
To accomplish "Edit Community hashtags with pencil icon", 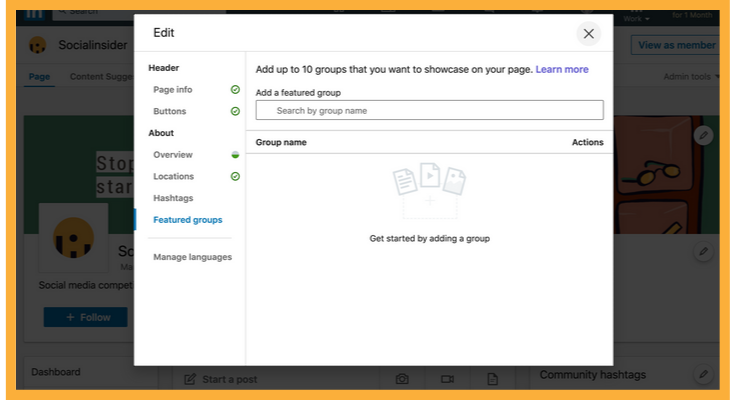I will click(x=703, y=375).
